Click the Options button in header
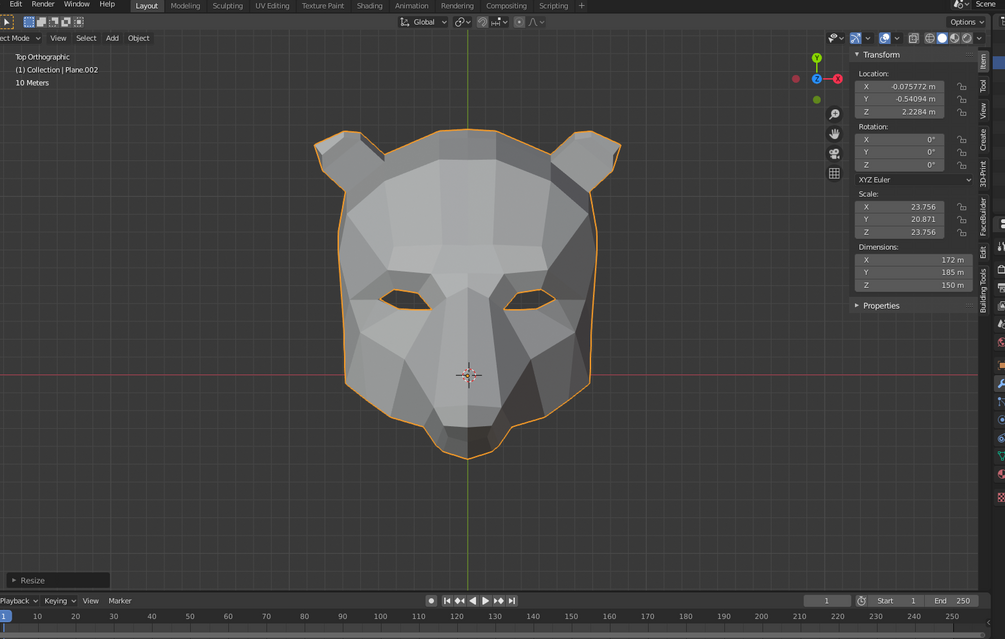Image resolution: width=1005 pixels, height=639 pixels. point(966,22)
